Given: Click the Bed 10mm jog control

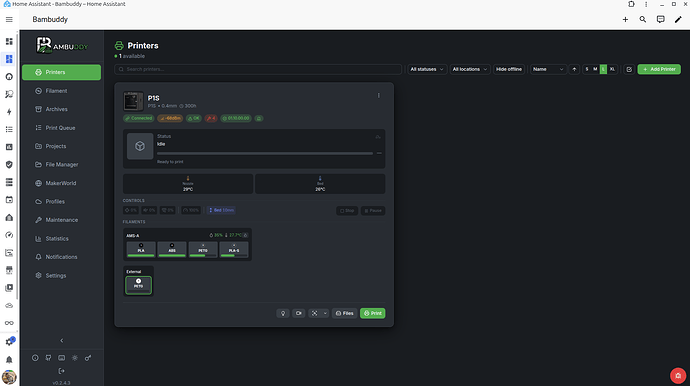Looking at the screenshot, I should 221,210.
